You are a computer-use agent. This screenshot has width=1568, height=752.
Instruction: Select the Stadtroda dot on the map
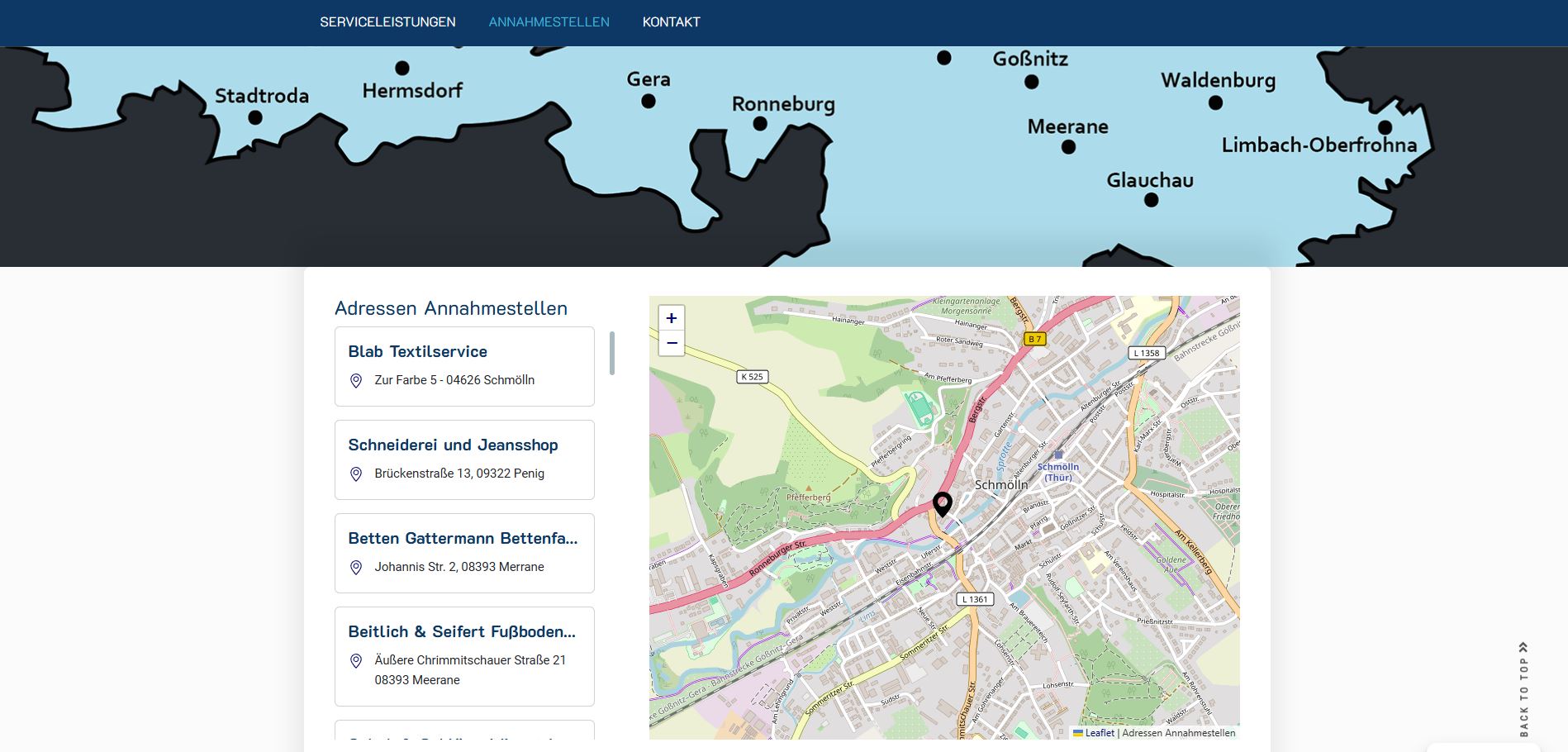point(255,118)
